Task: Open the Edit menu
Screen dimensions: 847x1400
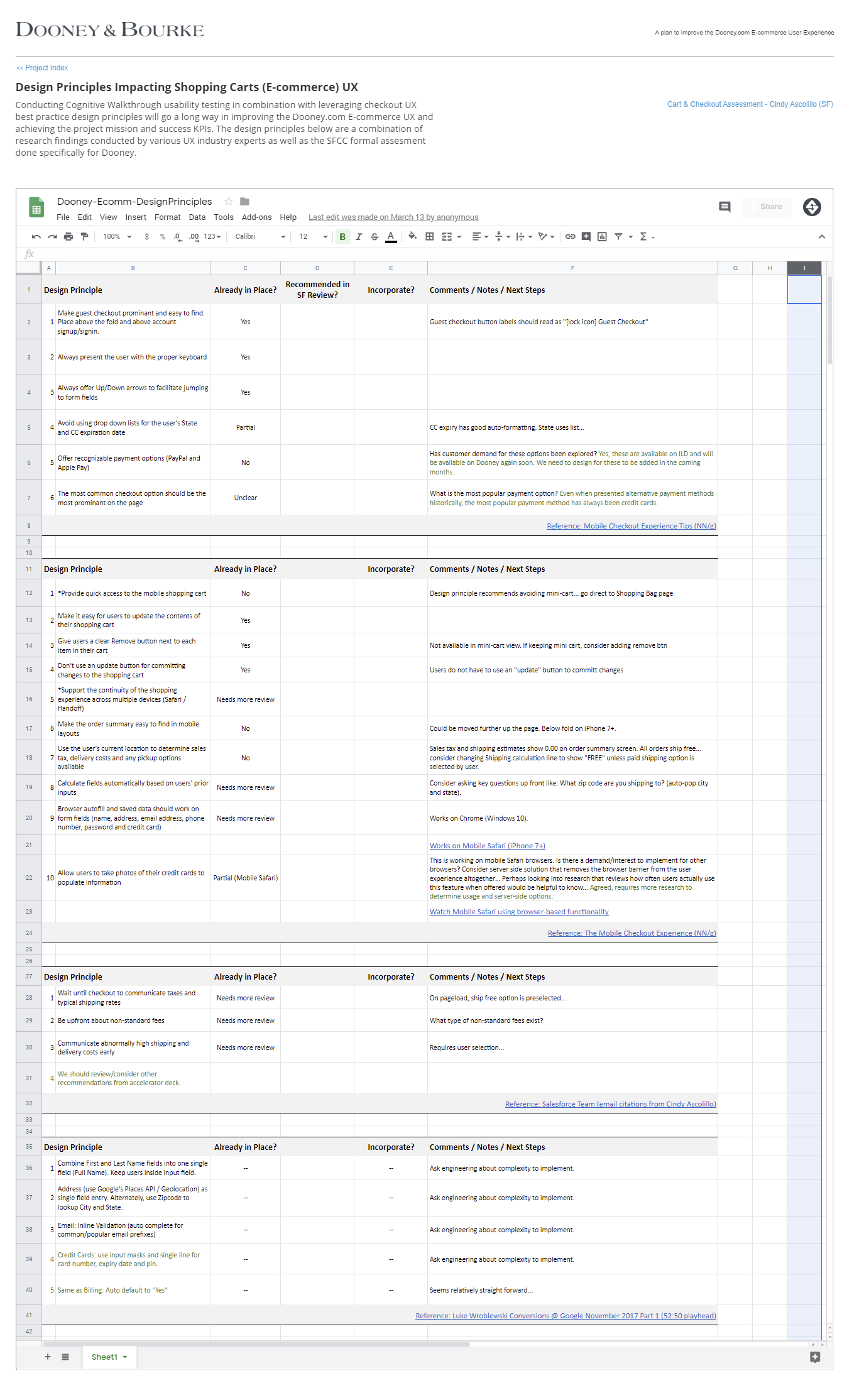Action: 85,217
